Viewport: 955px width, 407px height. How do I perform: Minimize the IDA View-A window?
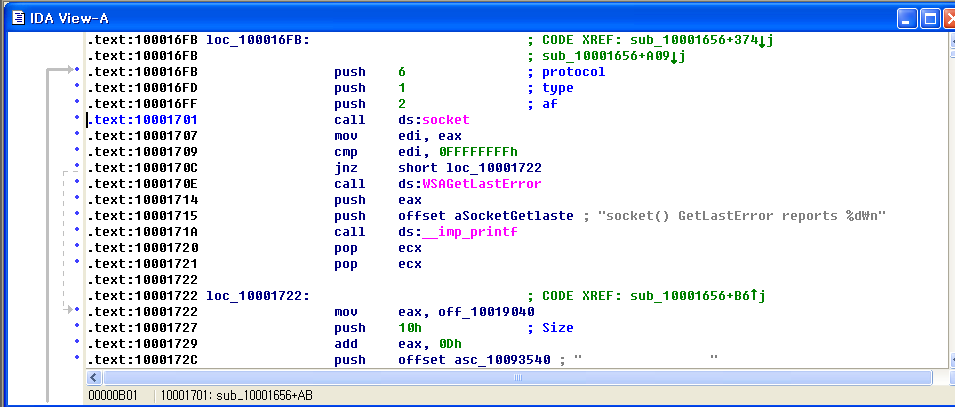coord(907,19)
